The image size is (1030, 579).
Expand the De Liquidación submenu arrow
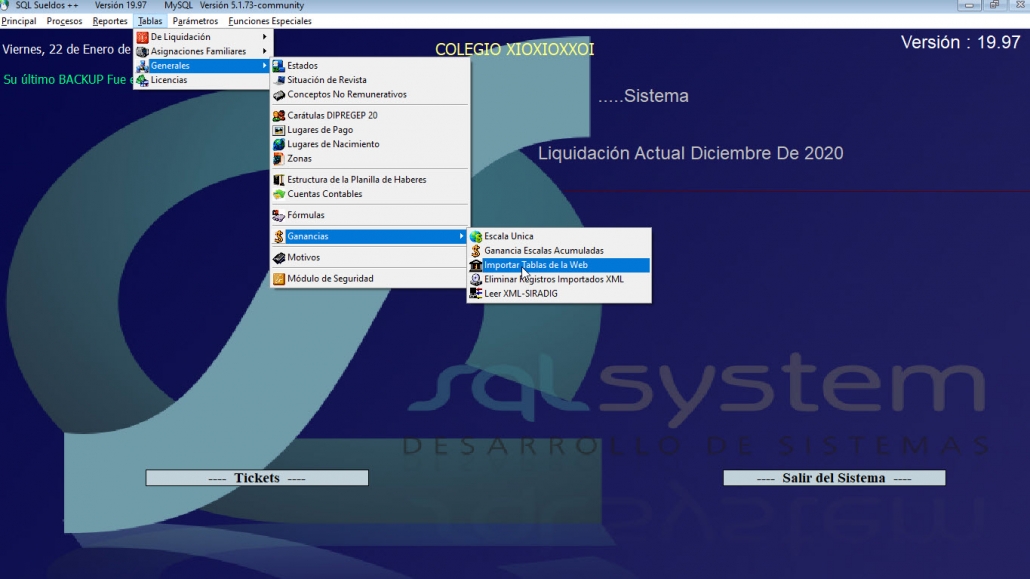[x=265, y=37]
